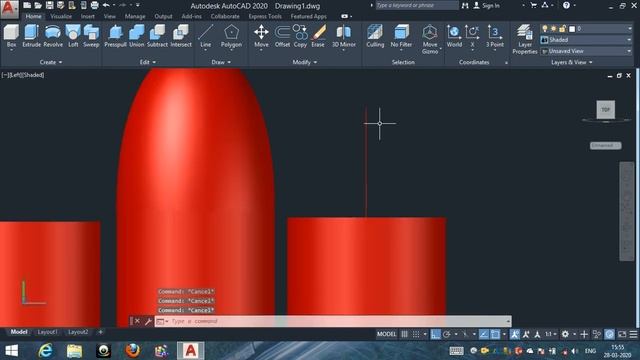
Task: Expand the Layers & View panel
Action: (571, 62)
